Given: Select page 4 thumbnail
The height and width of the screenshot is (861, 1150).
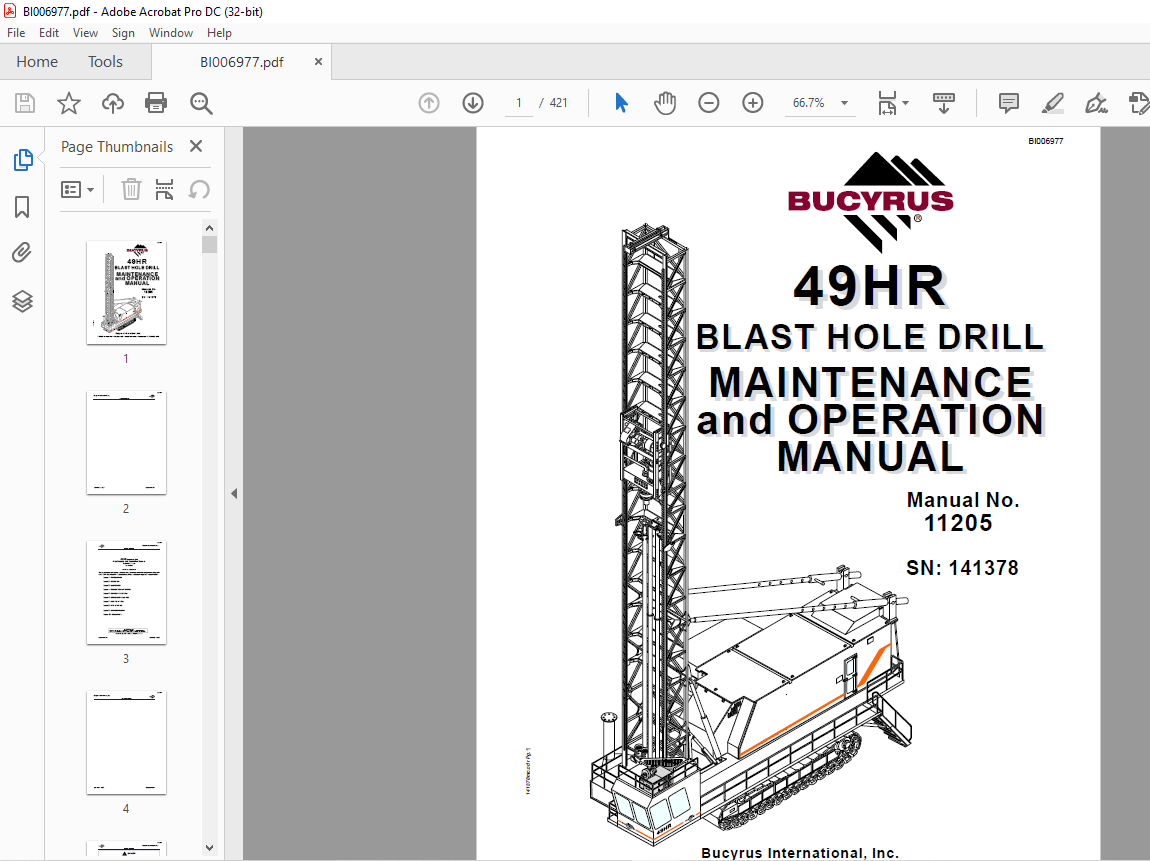Looking at the screenshot, I should click(126, 742).
